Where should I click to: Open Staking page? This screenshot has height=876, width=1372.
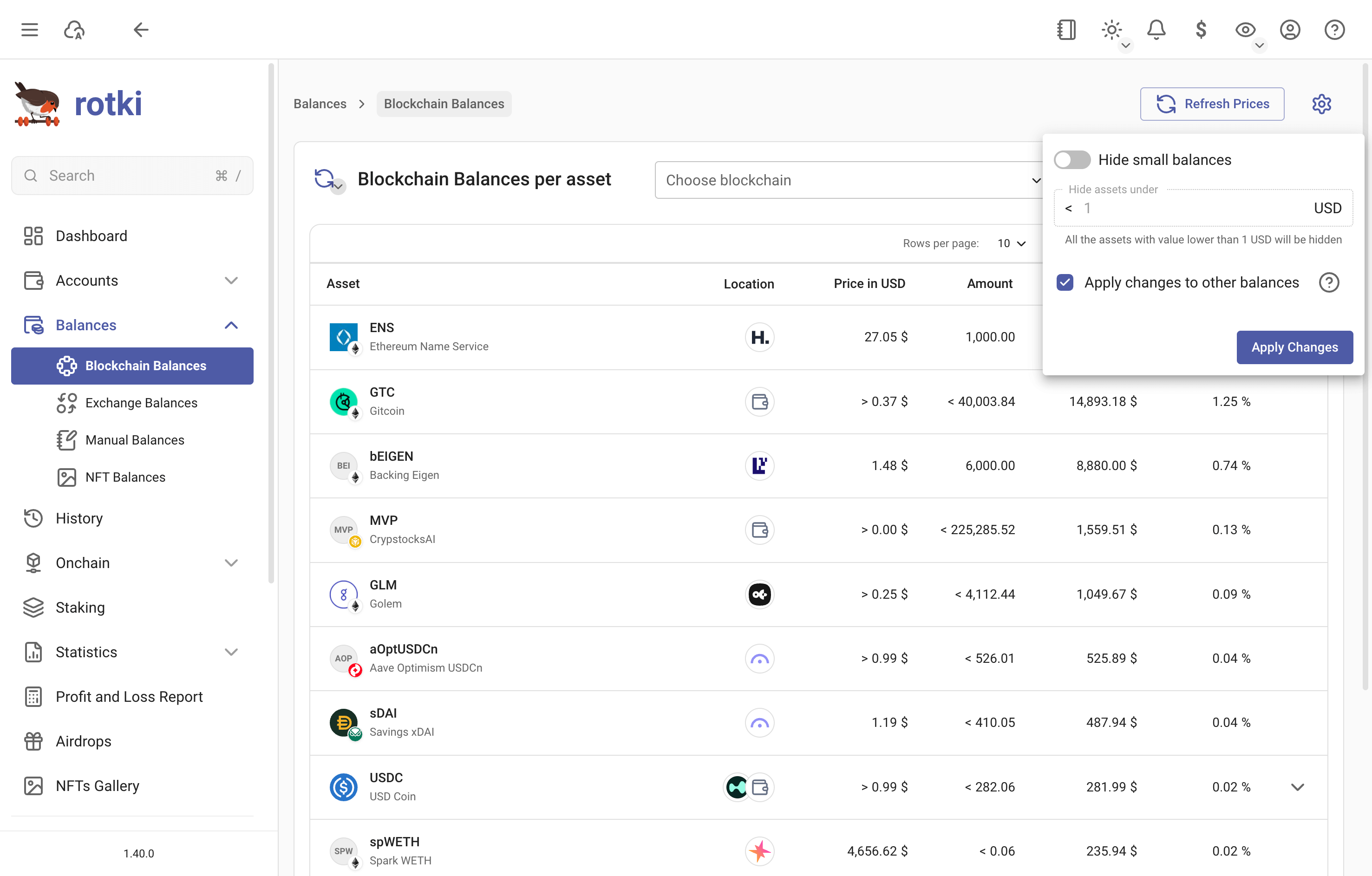point(132,608)
